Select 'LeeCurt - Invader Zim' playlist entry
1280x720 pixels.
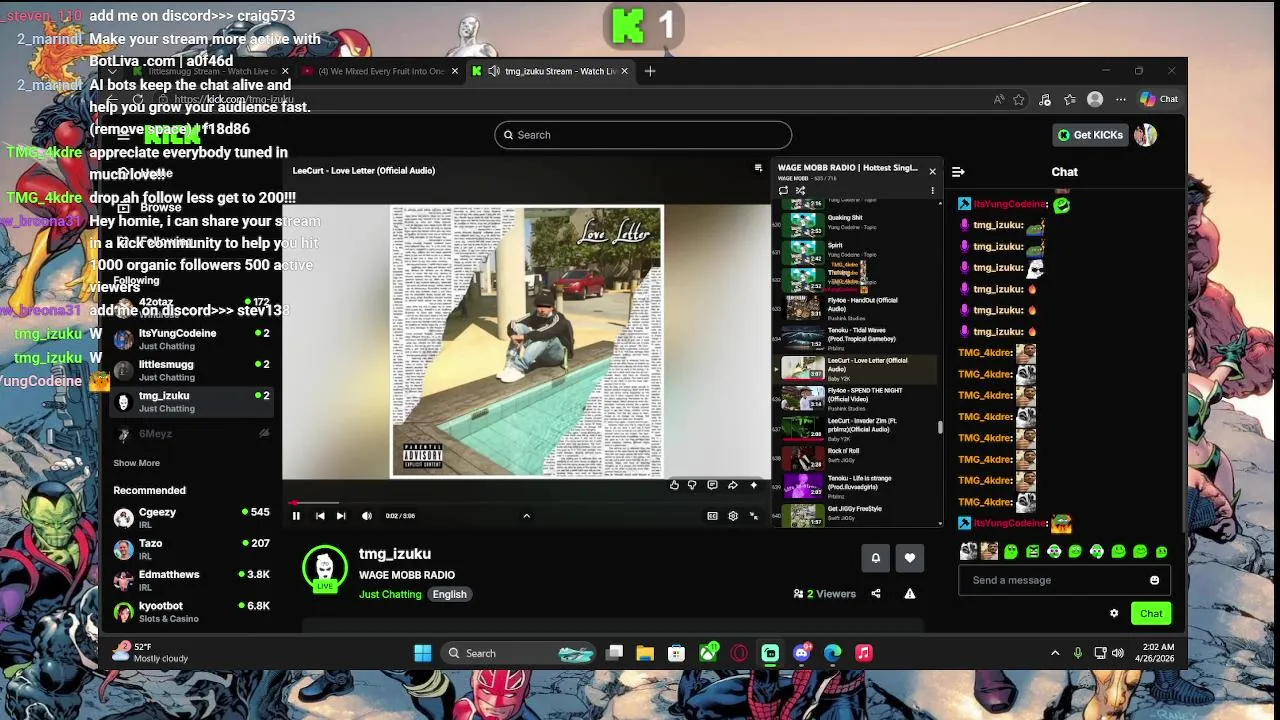click(x=858, y=428)
